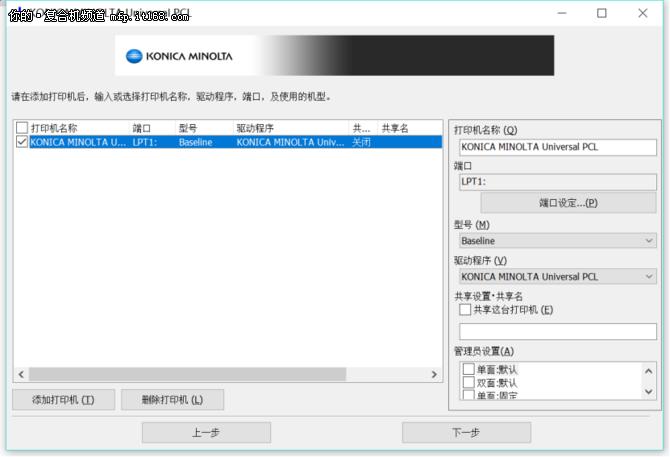Uncheck the KONICA MINOLTA U... printer row checkbox
The height and width of the screenshot is (457, 670).
(x=22, y=142)
